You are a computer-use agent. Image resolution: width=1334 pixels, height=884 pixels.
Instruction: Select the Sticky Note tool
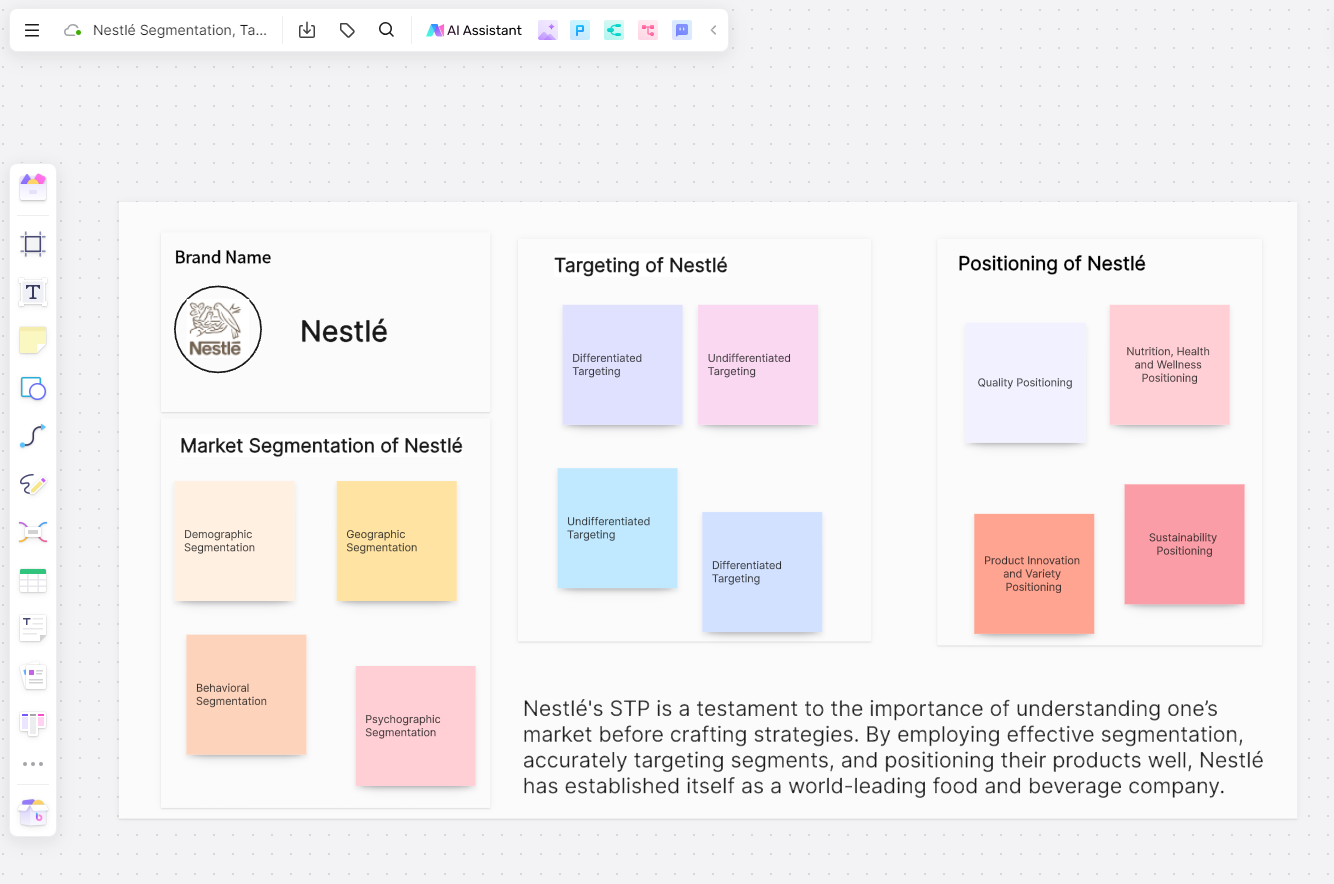click(33, 340)
